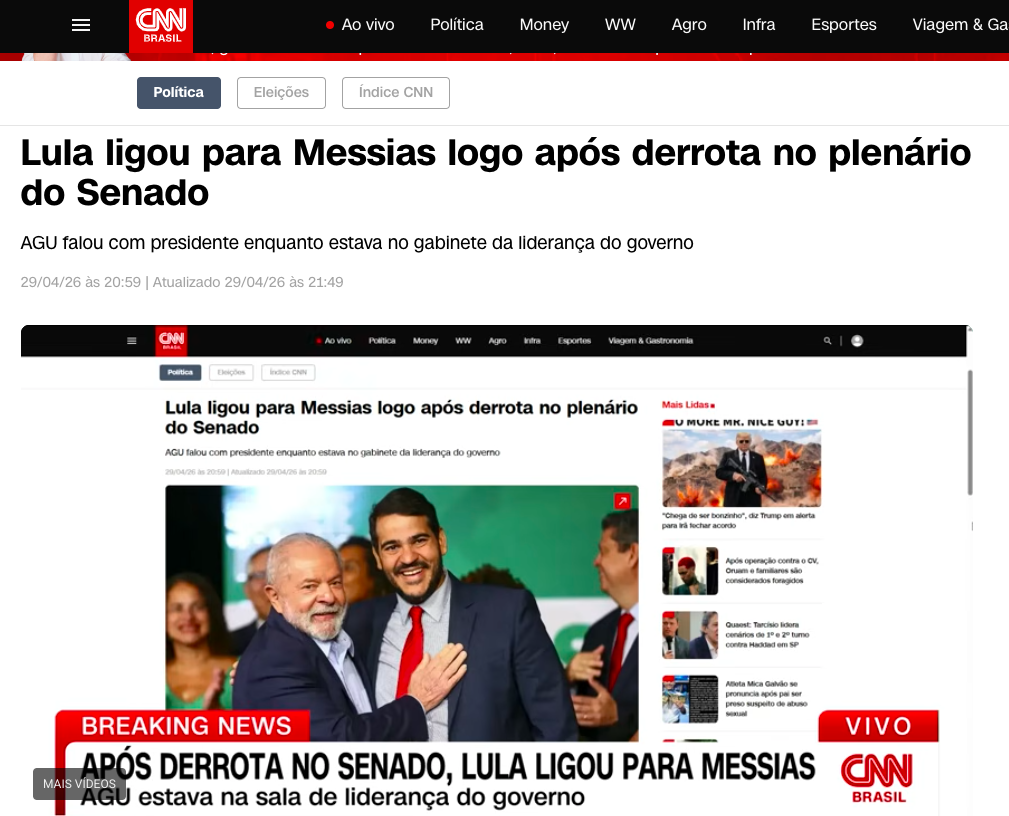Go to Esportes in navigation bar
Viewport: 1009px width, 816px height.
click(x=844, y=25)
